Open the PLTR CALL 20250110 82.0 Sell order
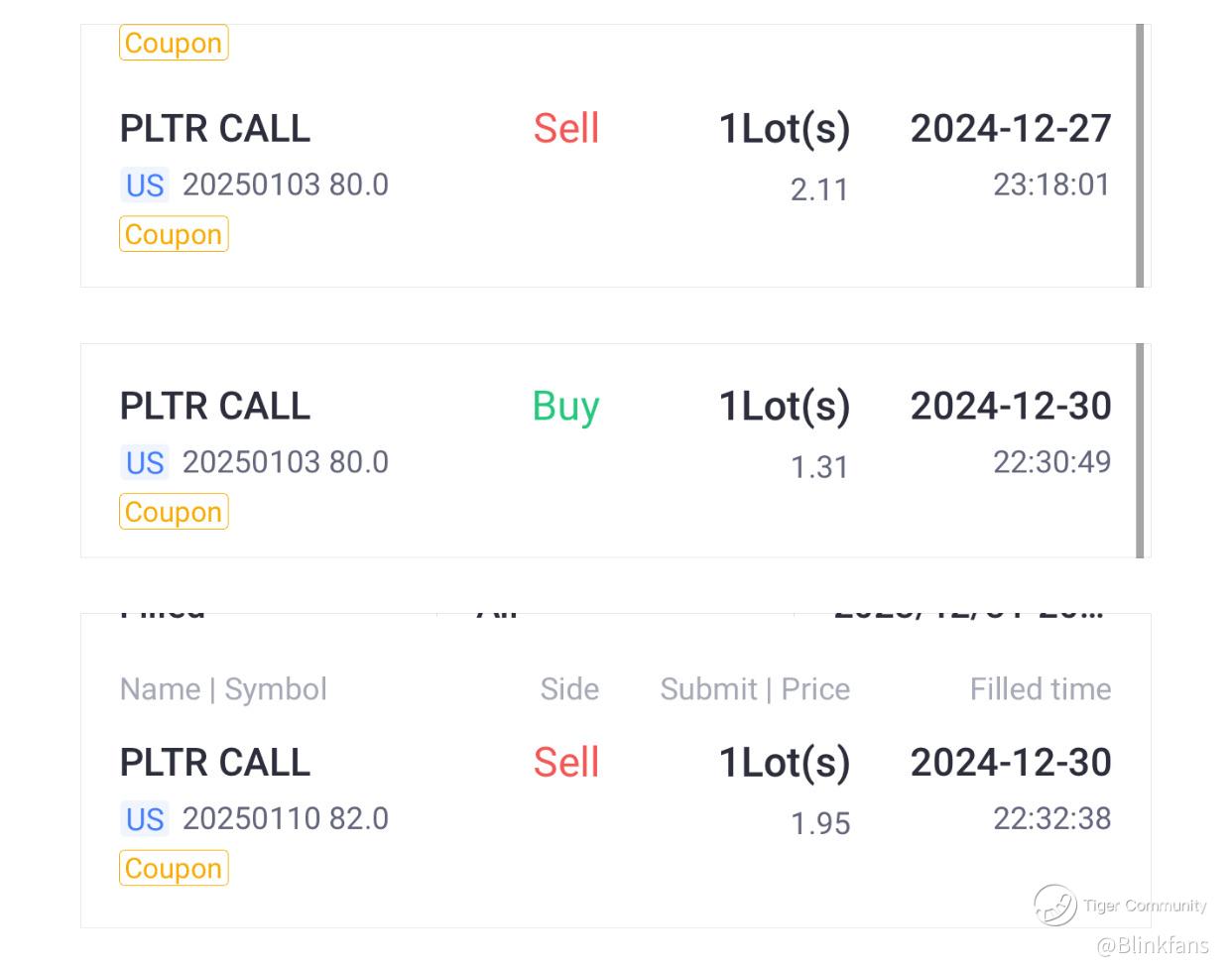Image resolution: width=1232 pixels, height=973 pixels. (215, 763)
